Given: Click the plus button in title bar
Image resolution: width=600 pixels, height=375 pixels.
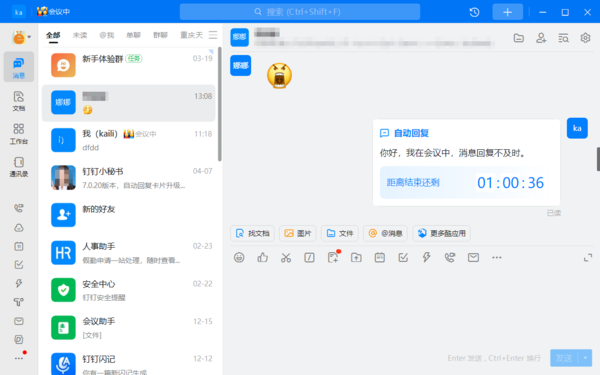Looking at the screenshot, I should click(x=507, y=12).
